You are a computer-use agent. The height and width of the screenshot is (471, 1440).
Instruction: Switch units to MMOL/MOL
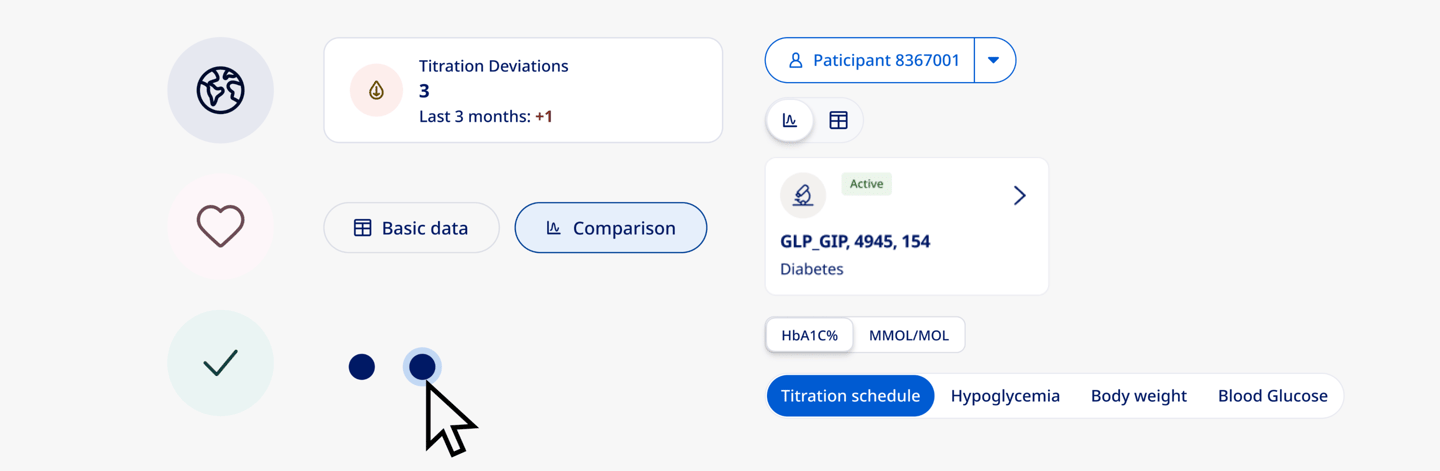[908, 335]
